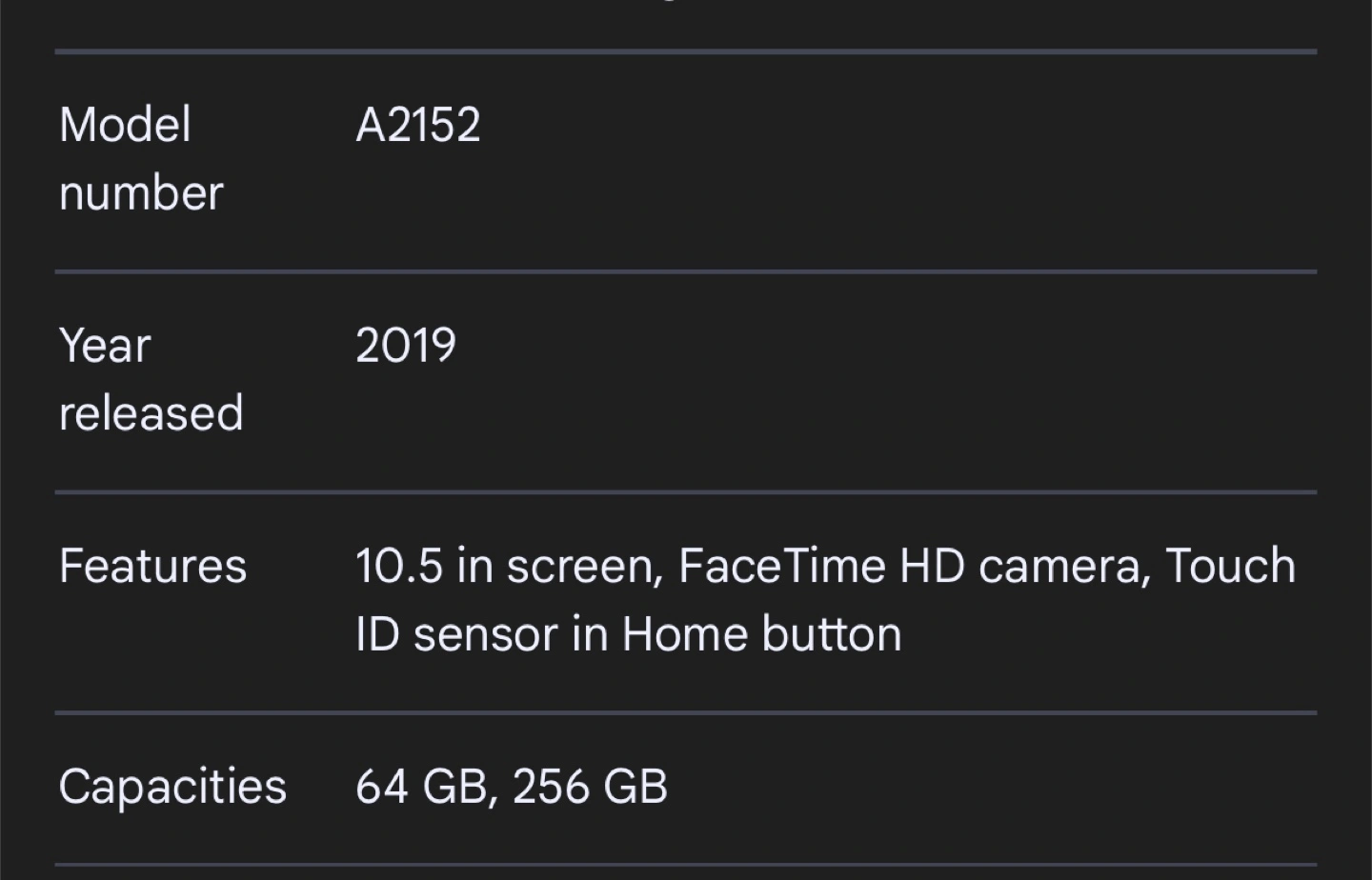Click the "ID" text starting the second Features line
The width and height of the screenshot is (1372, 880).
pyautogui.click(x=377, y=634)
